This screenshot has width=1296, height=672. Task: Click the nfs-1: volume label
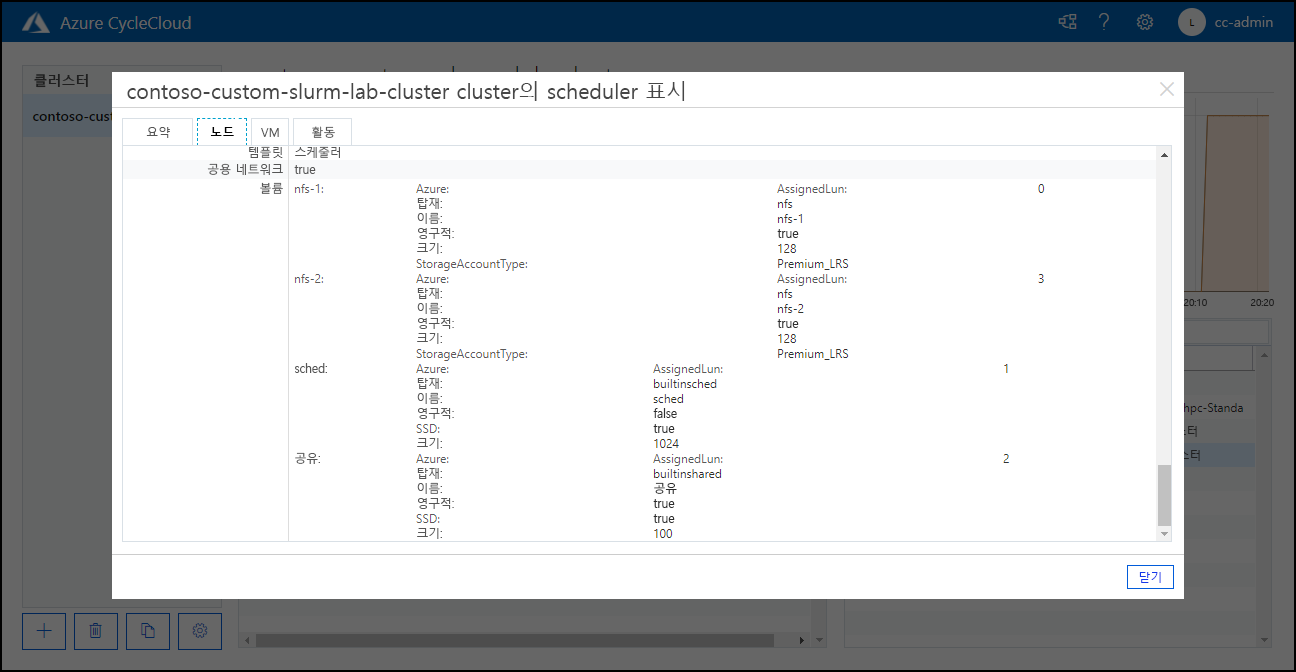click(x=309, y=189)
